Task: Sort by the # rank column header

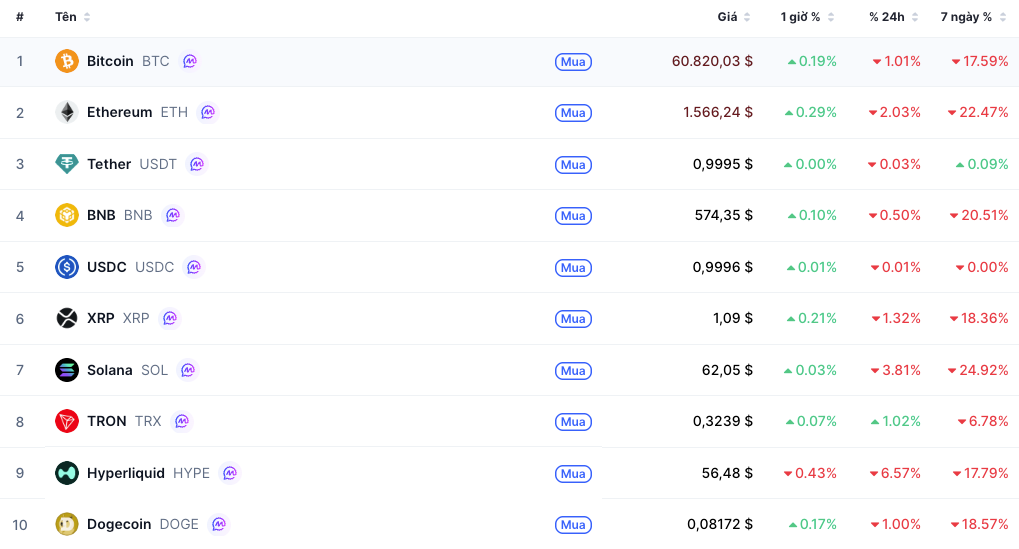Action: click(19, 17)
